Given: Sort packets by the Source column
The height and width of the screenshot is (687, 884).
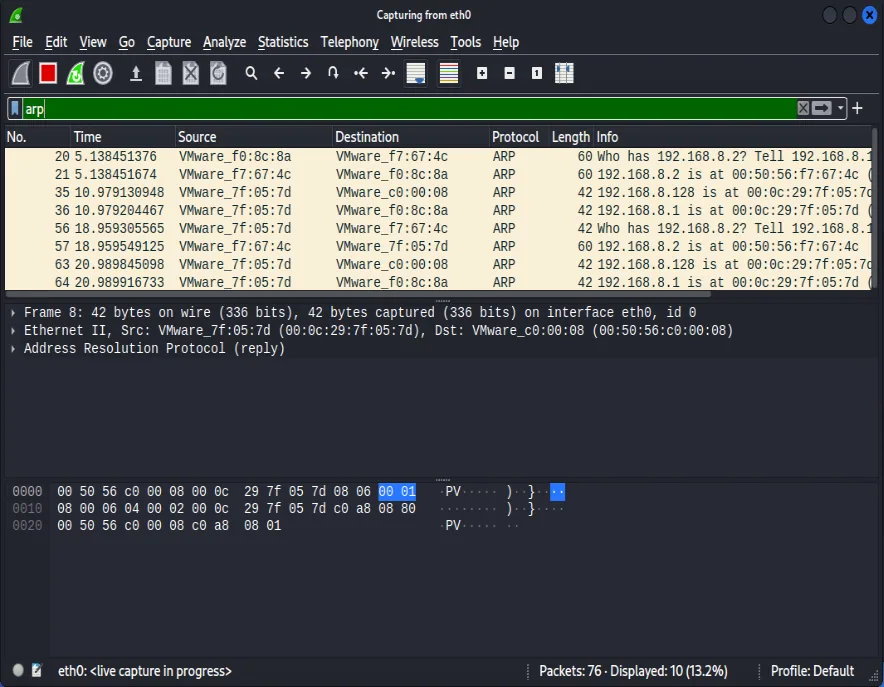Looking at the screenshot, I should click(x=253, y=137).
